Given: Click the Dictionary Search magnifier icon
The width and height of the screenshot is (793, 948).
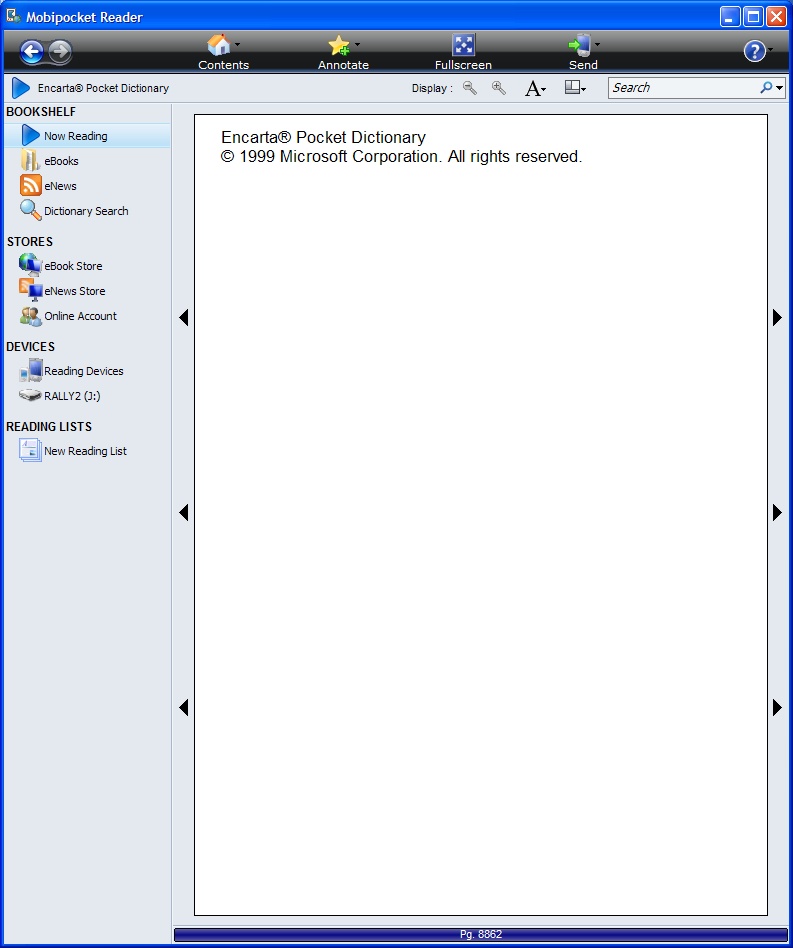Looking at the screenshot, I should point(30,210).
